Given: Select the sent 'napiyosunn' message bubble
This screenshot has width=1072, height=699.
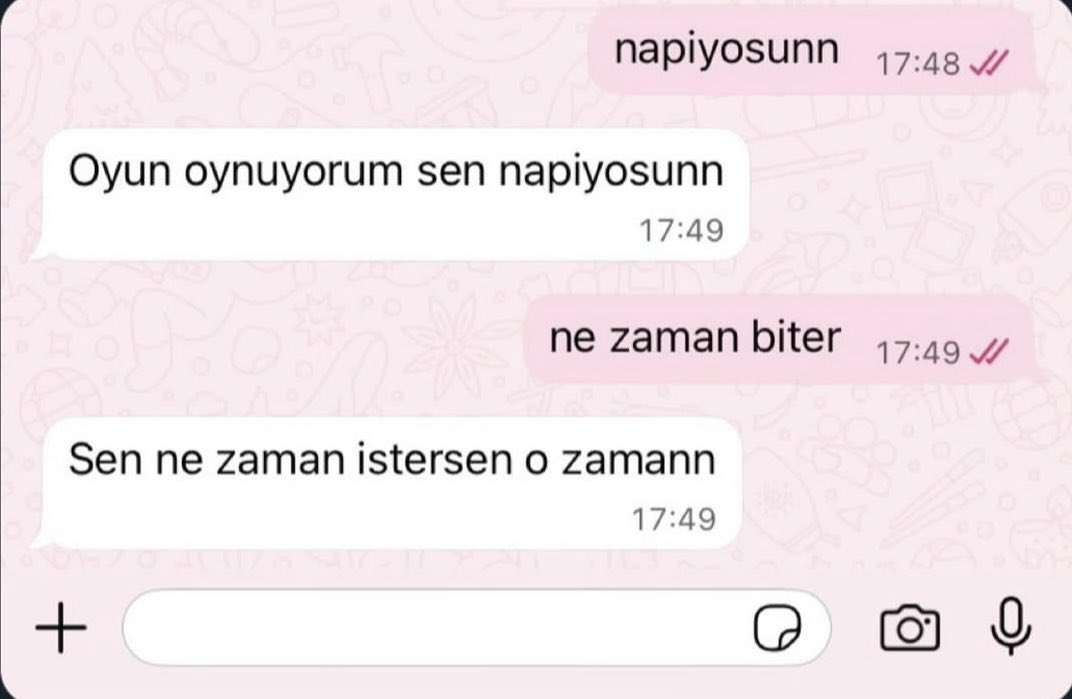Looking at the screenshot, I should pos(812,53).
